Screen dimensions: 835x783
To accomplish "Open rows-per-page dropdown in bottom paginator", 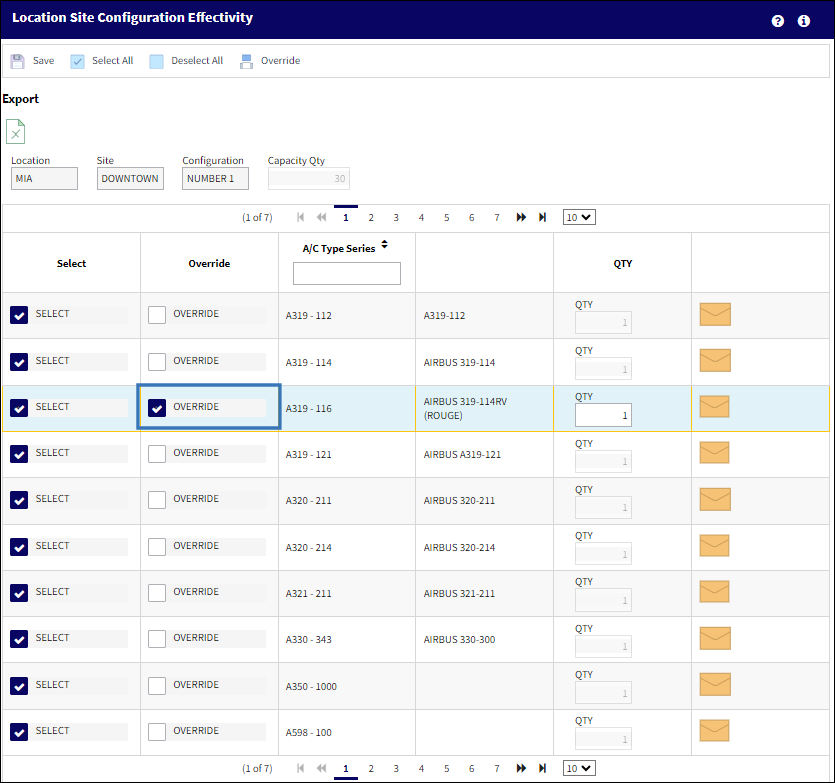I will pos(579,768).
